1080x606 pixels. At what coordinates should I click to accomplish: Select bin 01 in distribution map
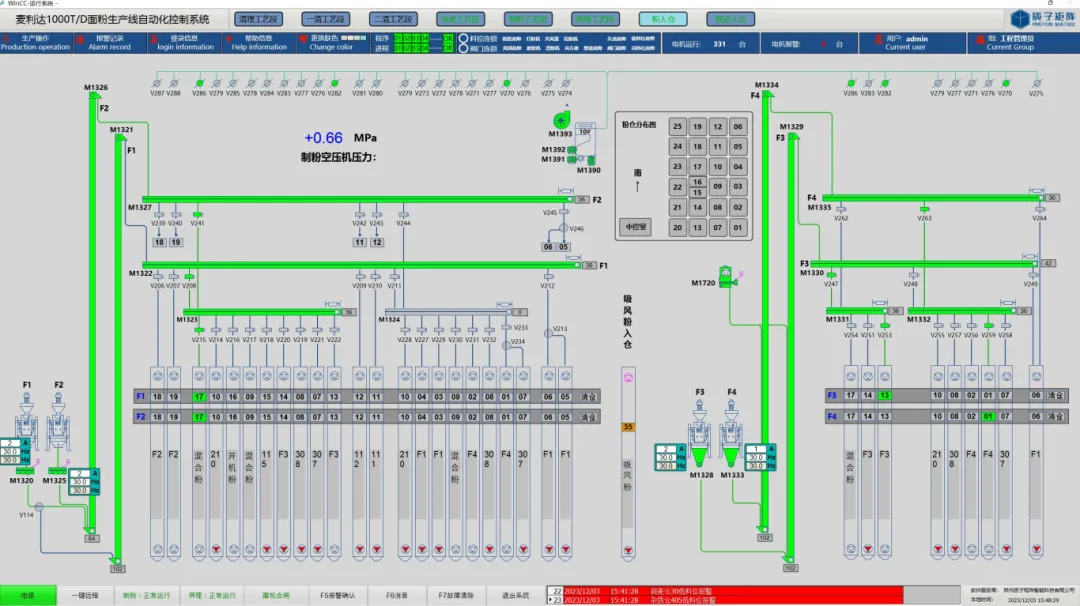click(x=738, y=228)
